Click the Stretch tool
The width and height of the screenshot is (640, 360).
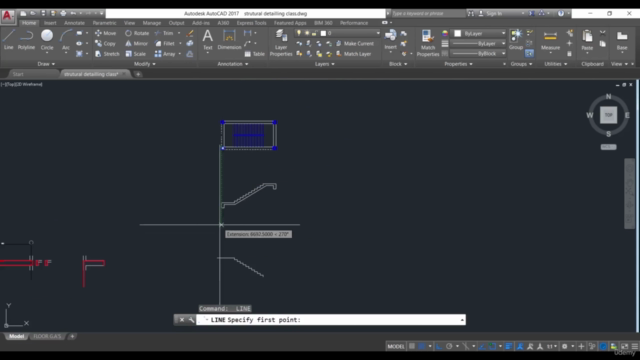[107, 54]
